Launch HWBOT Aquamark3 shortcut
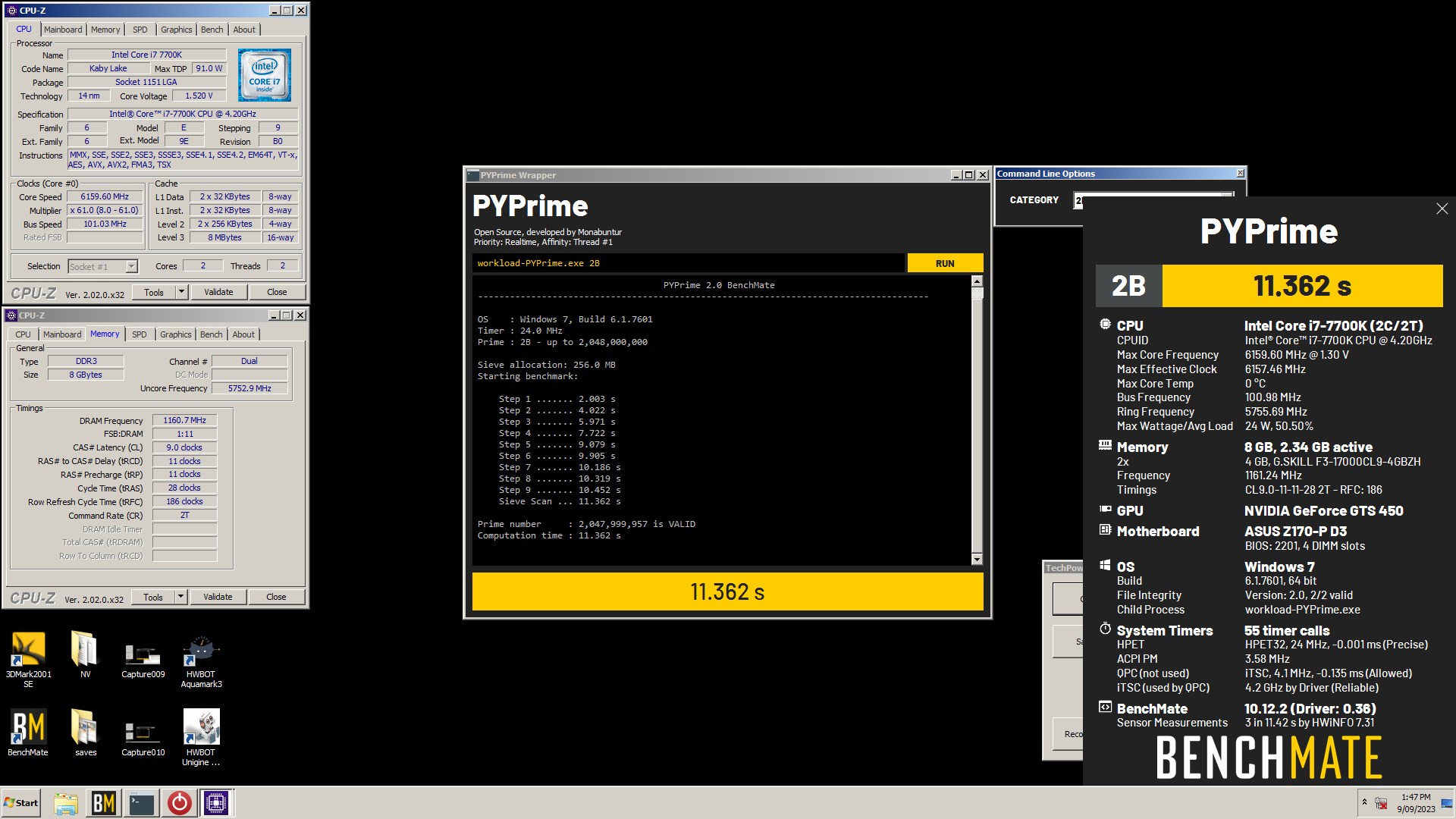1456x819 pixels. click(x=201, y=661)
